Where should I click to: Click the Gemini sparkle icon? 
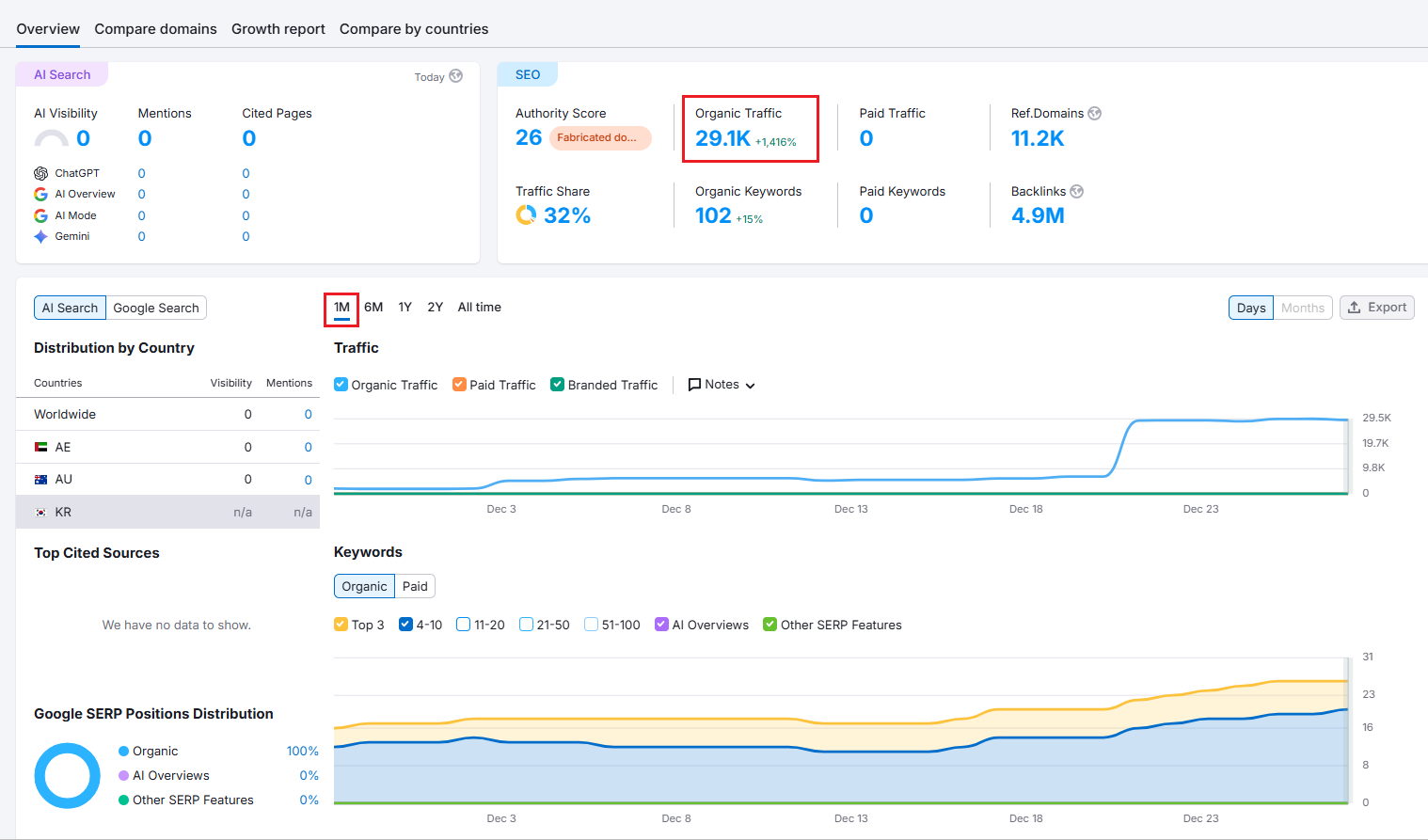pyautogui.click(x=40, y=236)
